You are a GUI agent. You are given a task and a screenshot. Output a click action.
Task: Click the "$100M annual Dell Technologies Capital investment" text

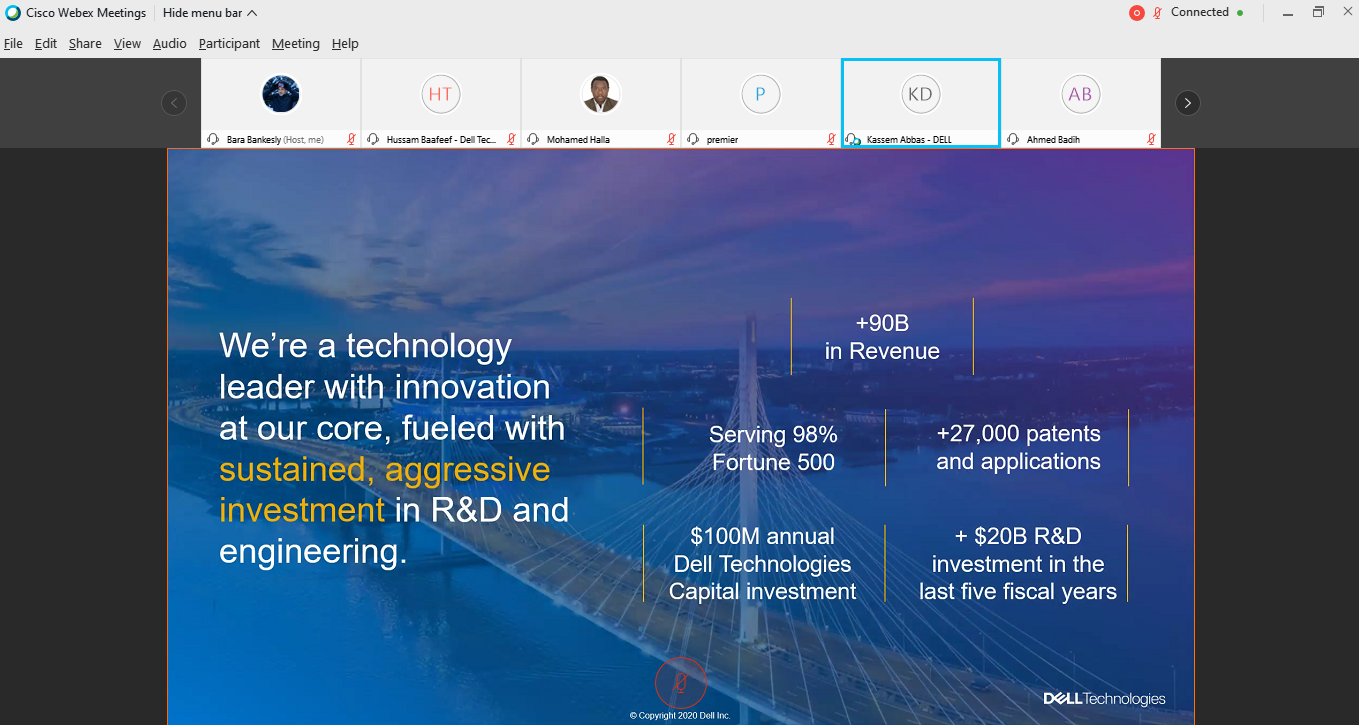click(x=763, y=564)
